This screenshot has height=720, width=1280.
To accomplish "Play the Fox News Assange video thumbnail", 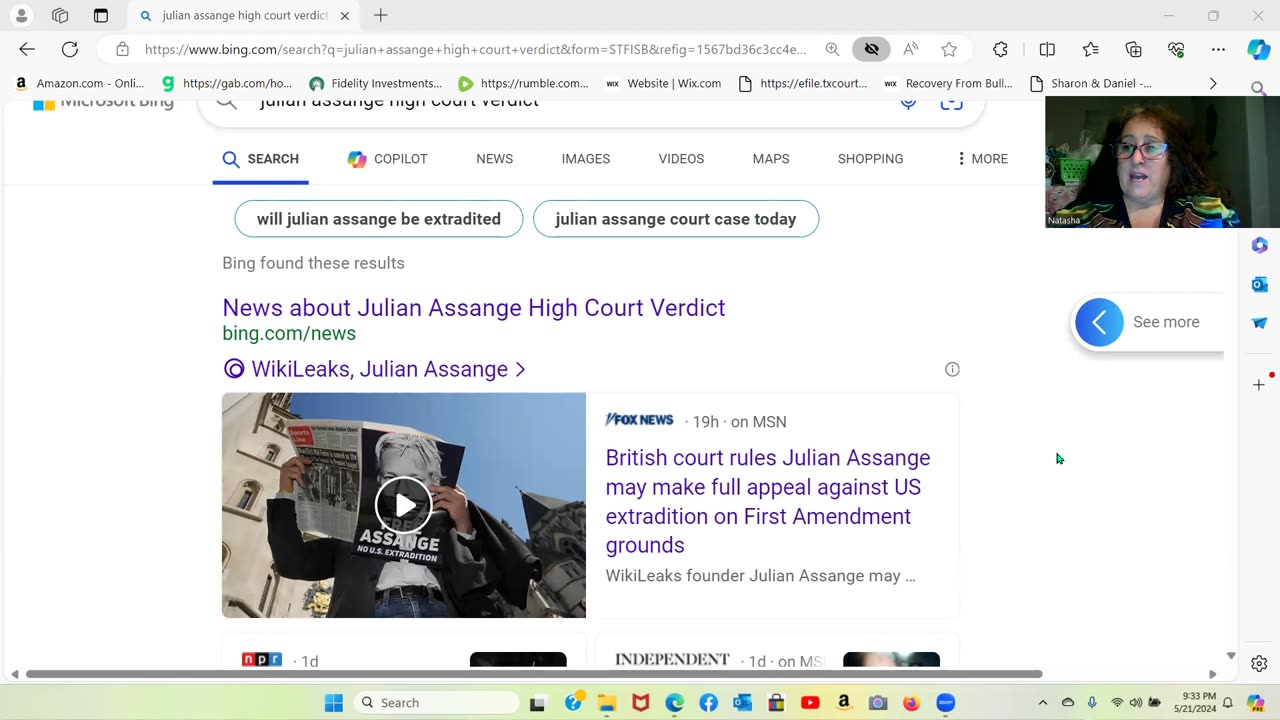I will point(404,505).
